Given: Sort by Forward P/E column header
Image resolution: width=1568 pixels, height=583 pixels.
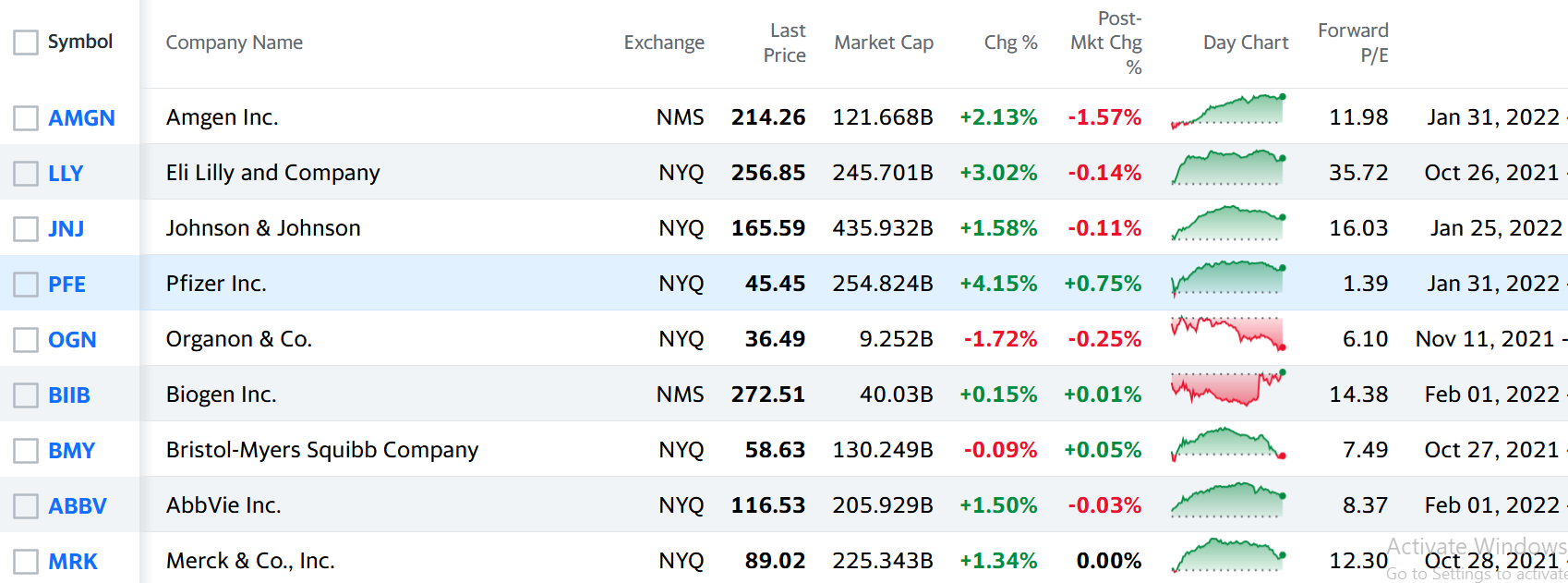Looking at the screenshot, I should (x=1353, y=43).
